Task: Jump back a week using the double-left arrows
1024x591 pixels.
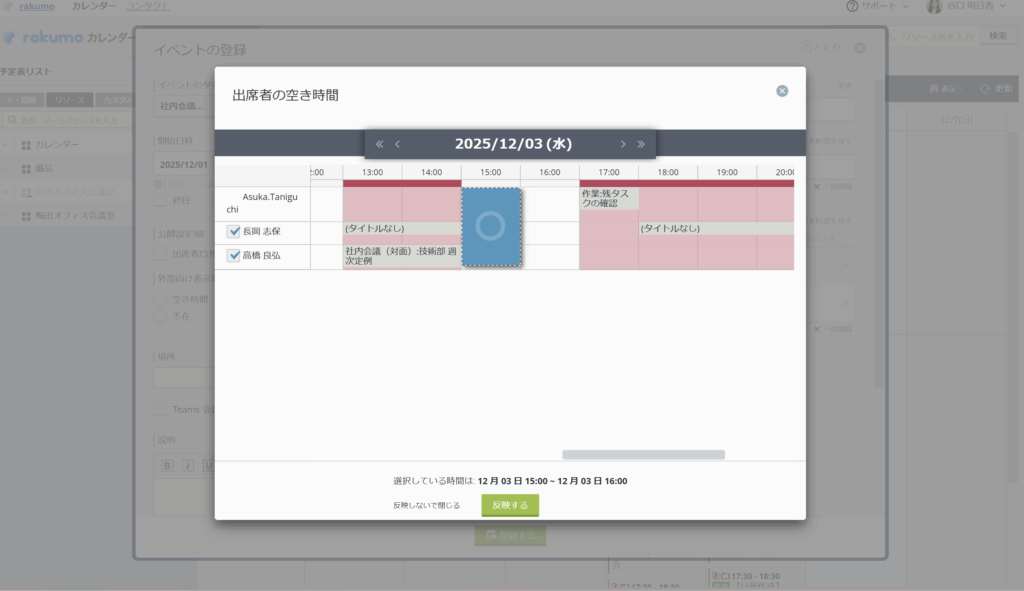Action: (x=378, y=143)
